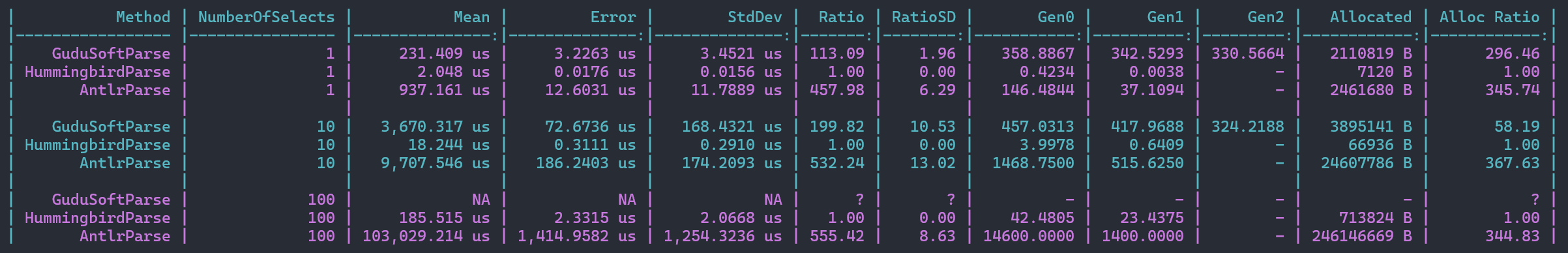Click the Gen2 column header

click(1265, 17)
